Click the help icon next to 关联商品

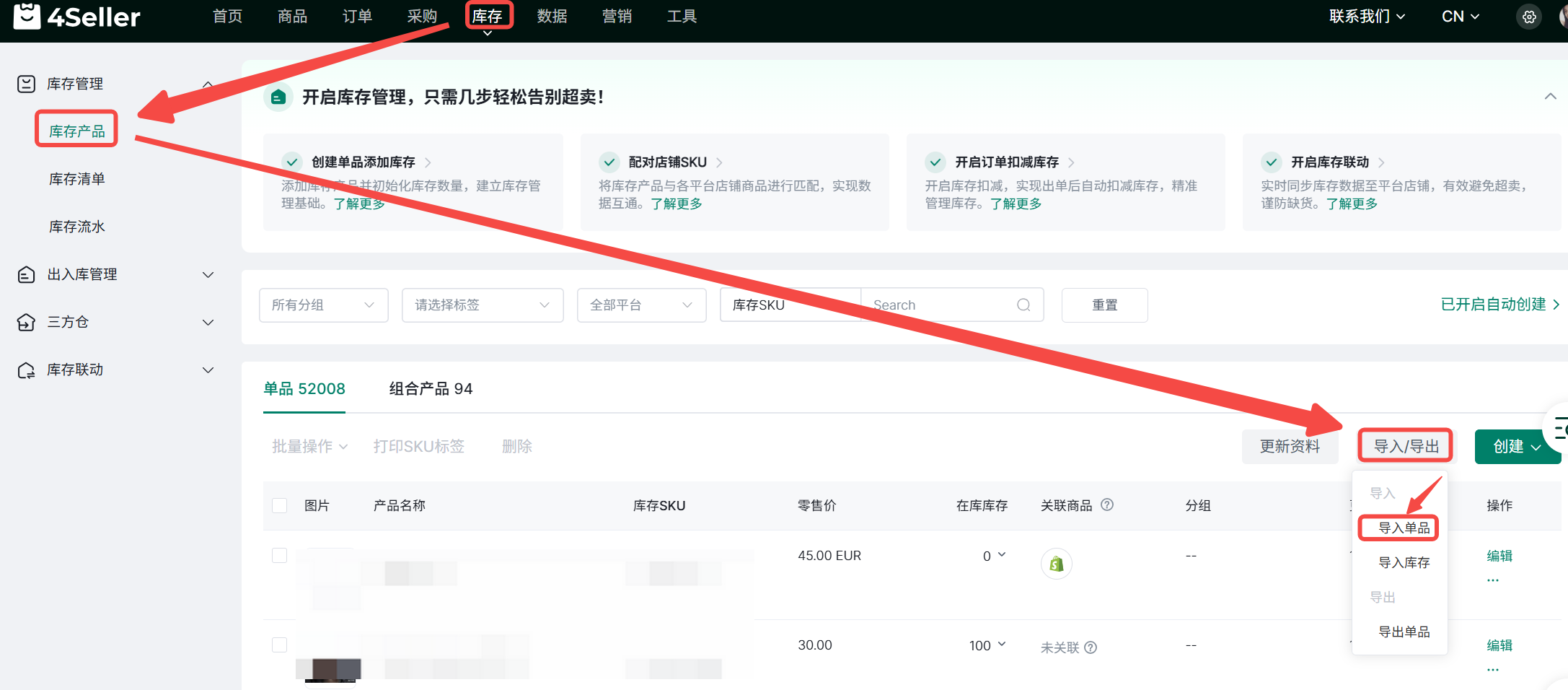pyautogui.click(x=1107, y=505)
